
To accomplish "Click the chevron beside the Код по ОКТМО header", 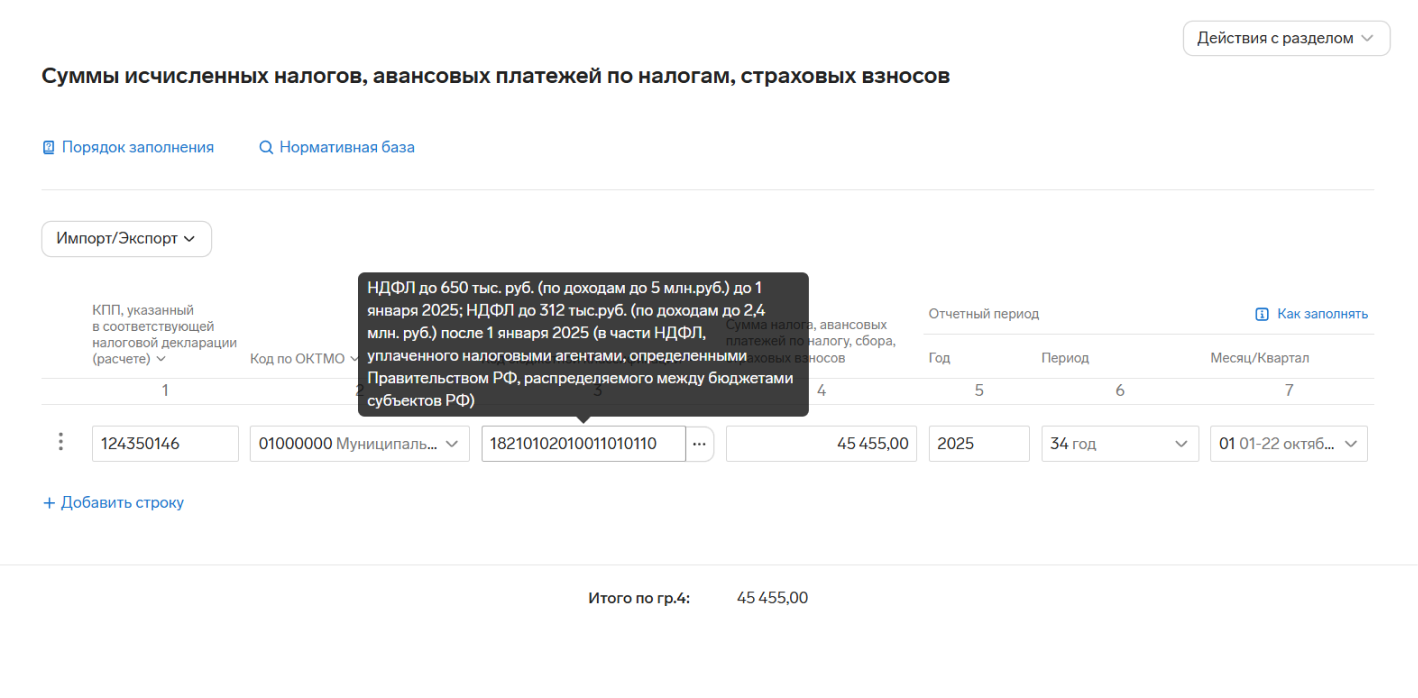I will (x=353, y=359).
